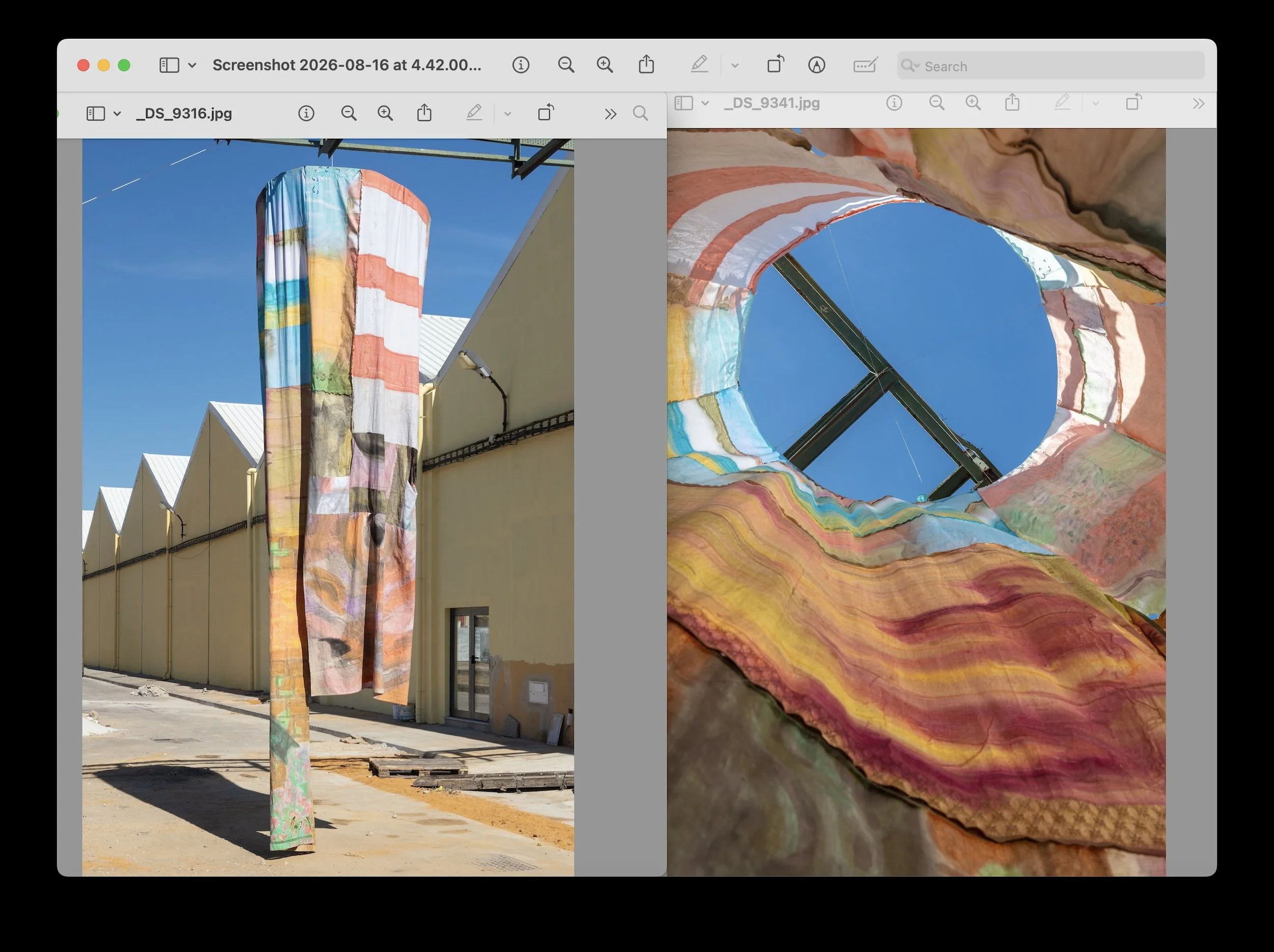This screenshot has height=952, width=1274.
Task: Click the Search field in main toolbar
Action: pyautogui.click(x=1050, y=66)
